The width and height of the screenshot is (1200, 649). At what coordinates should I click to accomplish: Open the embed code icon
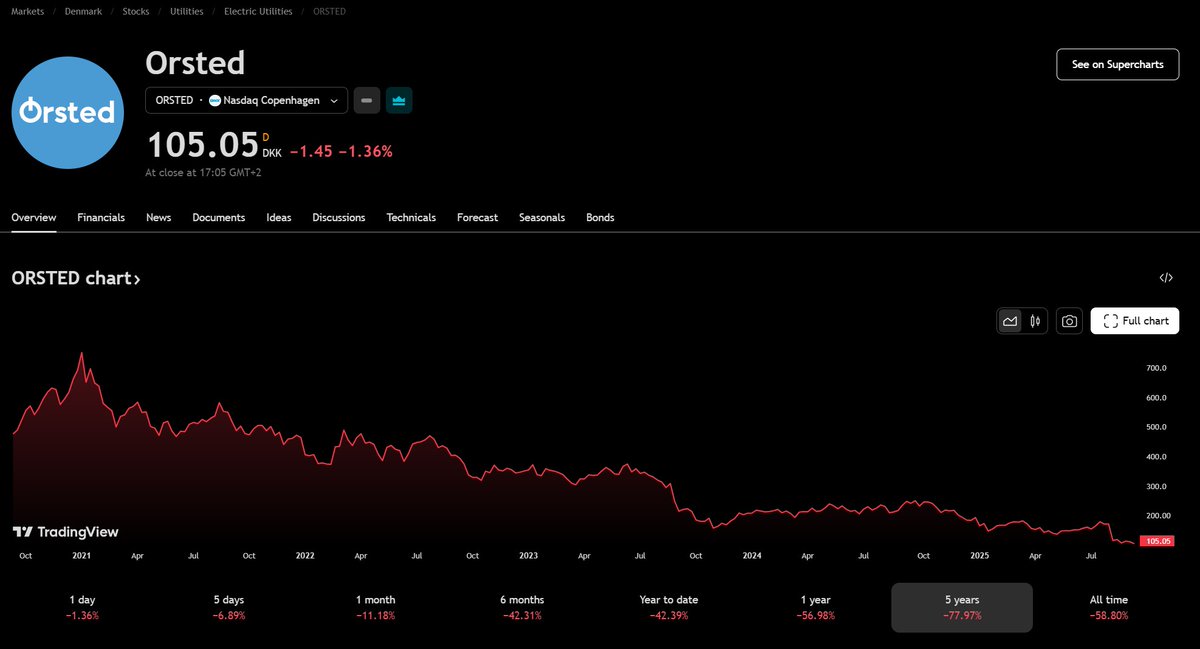pos(1166,278)
